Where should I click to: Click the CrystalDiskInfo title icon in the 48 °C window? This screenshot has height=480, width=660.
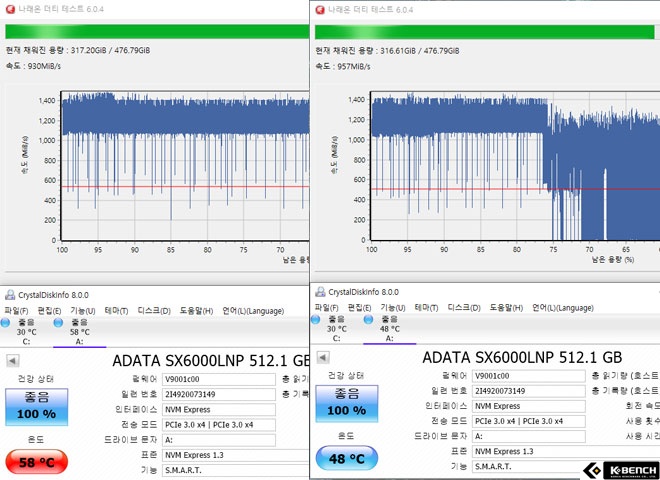tap(320, 292)
